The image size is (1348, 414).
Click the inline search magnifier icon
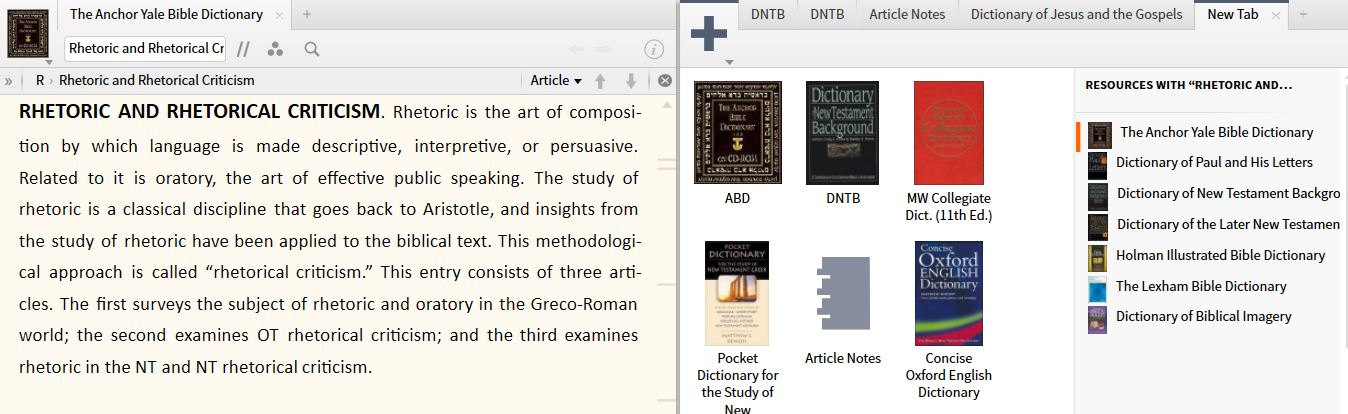click(x=312, y=49)
